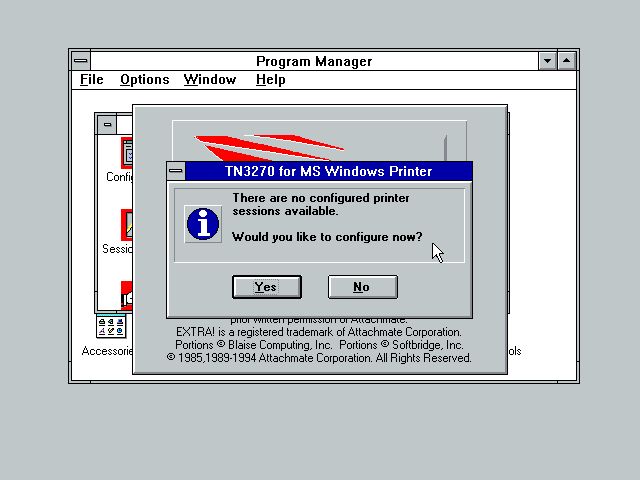Open the Options menu
Image resolution: width=640 pixels, height=480 pixels.
(x=144, y=80)
